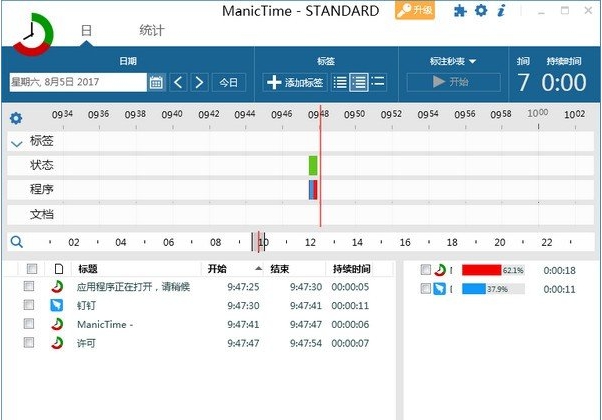
Task: Click duration 00:00:06 cell
Action: 350,324
